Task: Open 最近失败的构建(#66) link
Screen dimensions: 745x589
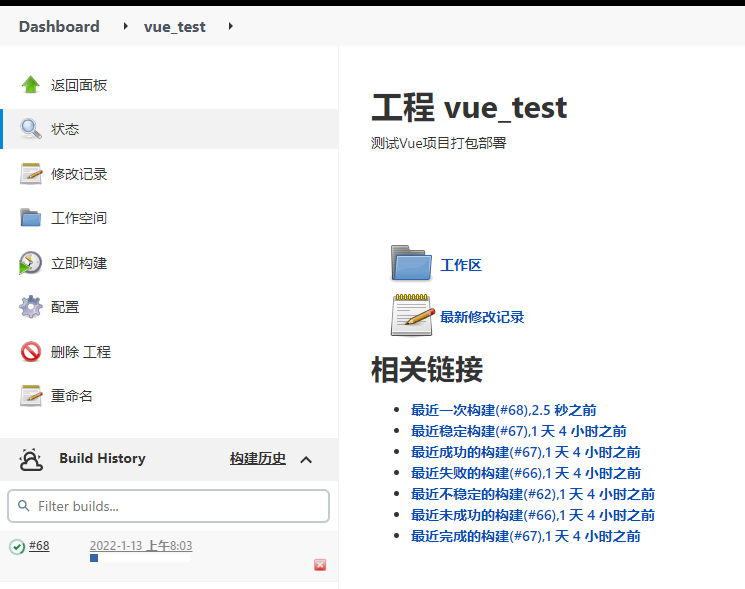Action: tap(525, 473)
